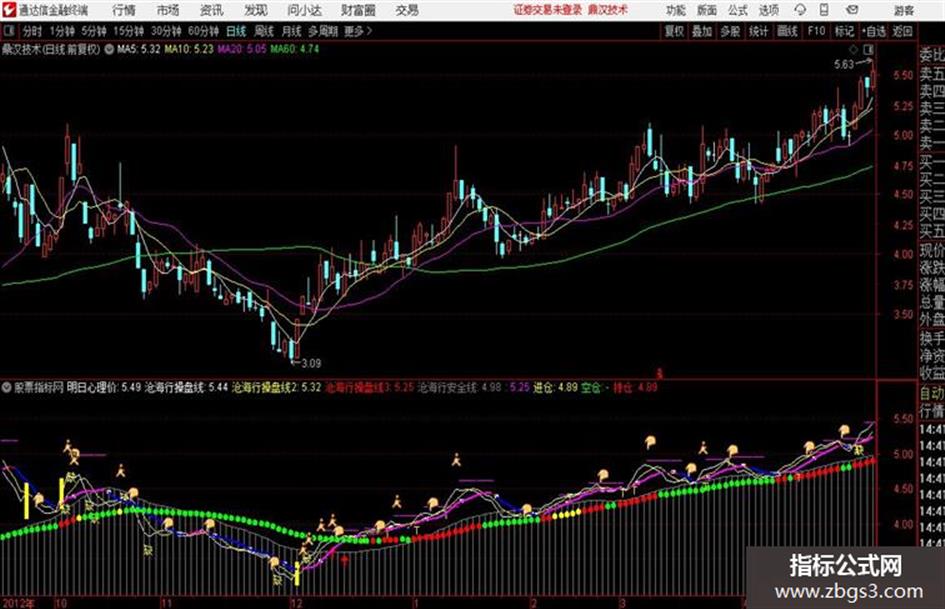Click the 2012年 date axis label
This screenshot has height=609, width=945.
(x=19, y=603)
